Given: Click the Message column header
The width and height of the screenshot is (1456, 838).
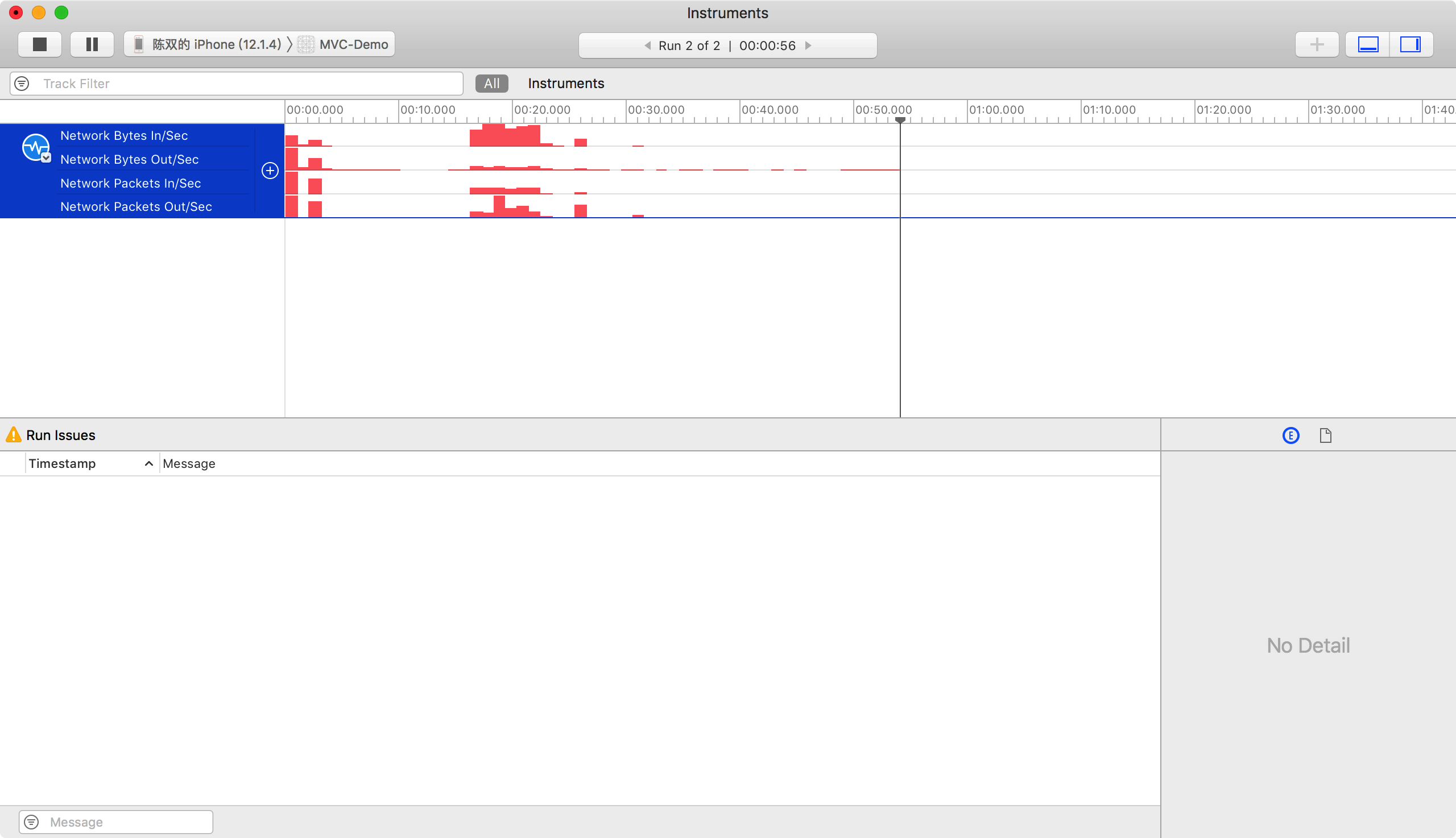Looking at the screenshot, I should click(x=189, y=463).
